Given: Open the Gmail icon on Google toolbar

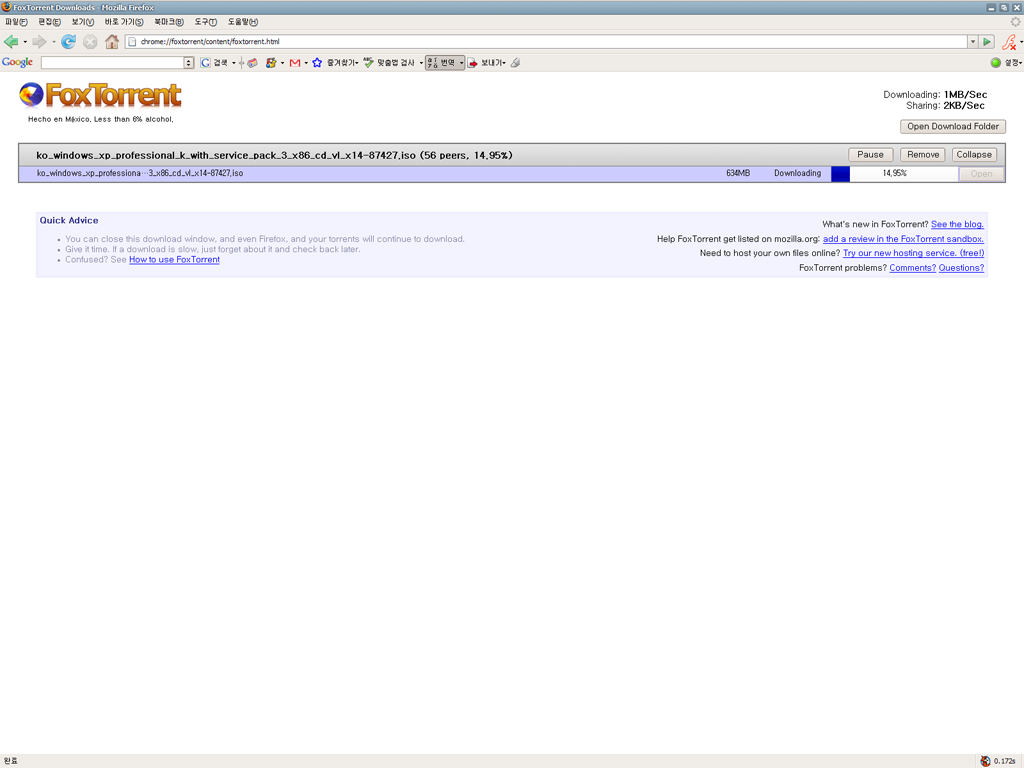Looking at the screenshot, I should click(295, 63).
